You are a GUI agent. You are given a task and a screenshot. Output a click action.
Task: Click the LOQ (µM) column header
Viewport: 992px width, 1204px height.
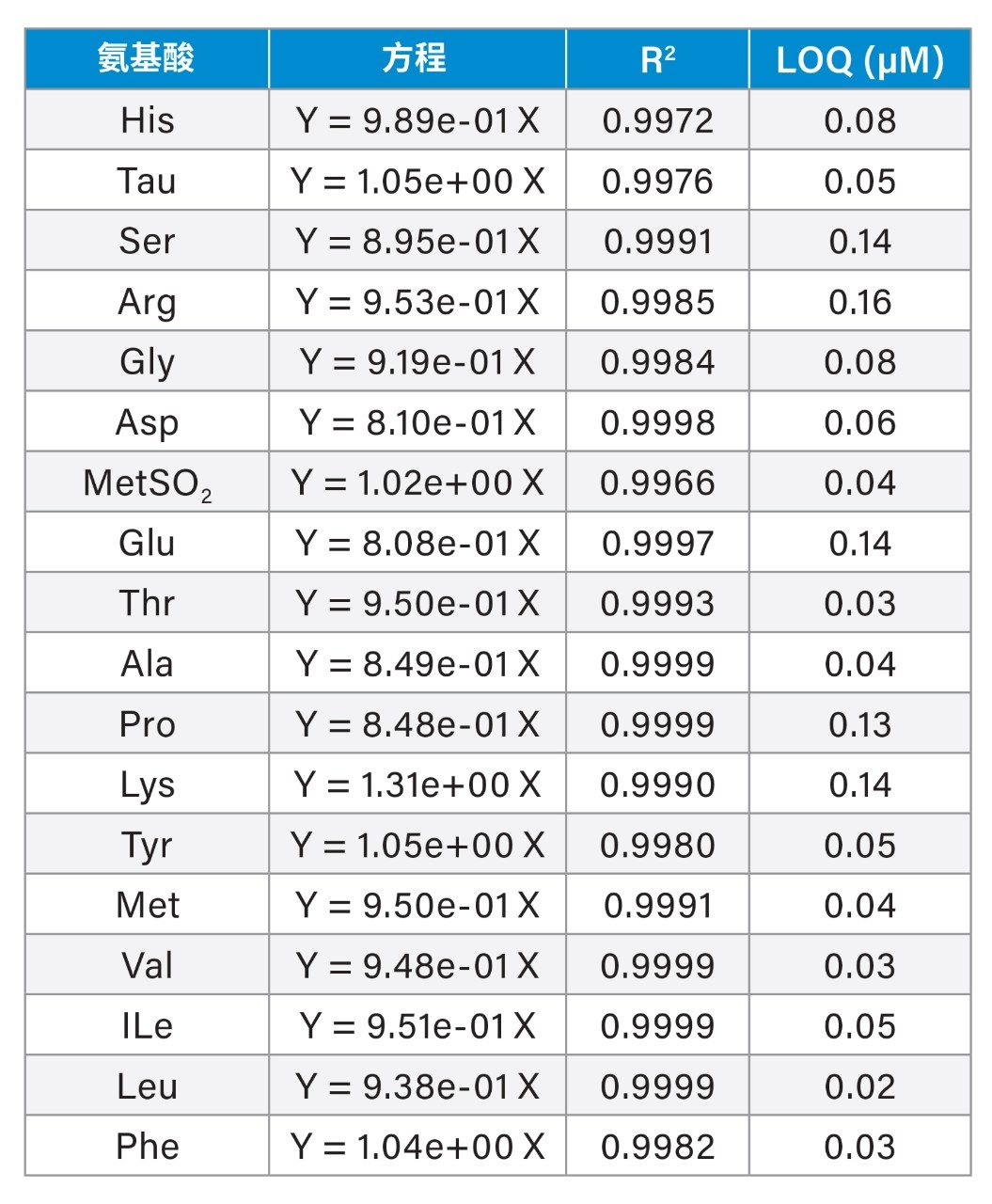coord(859,59)
